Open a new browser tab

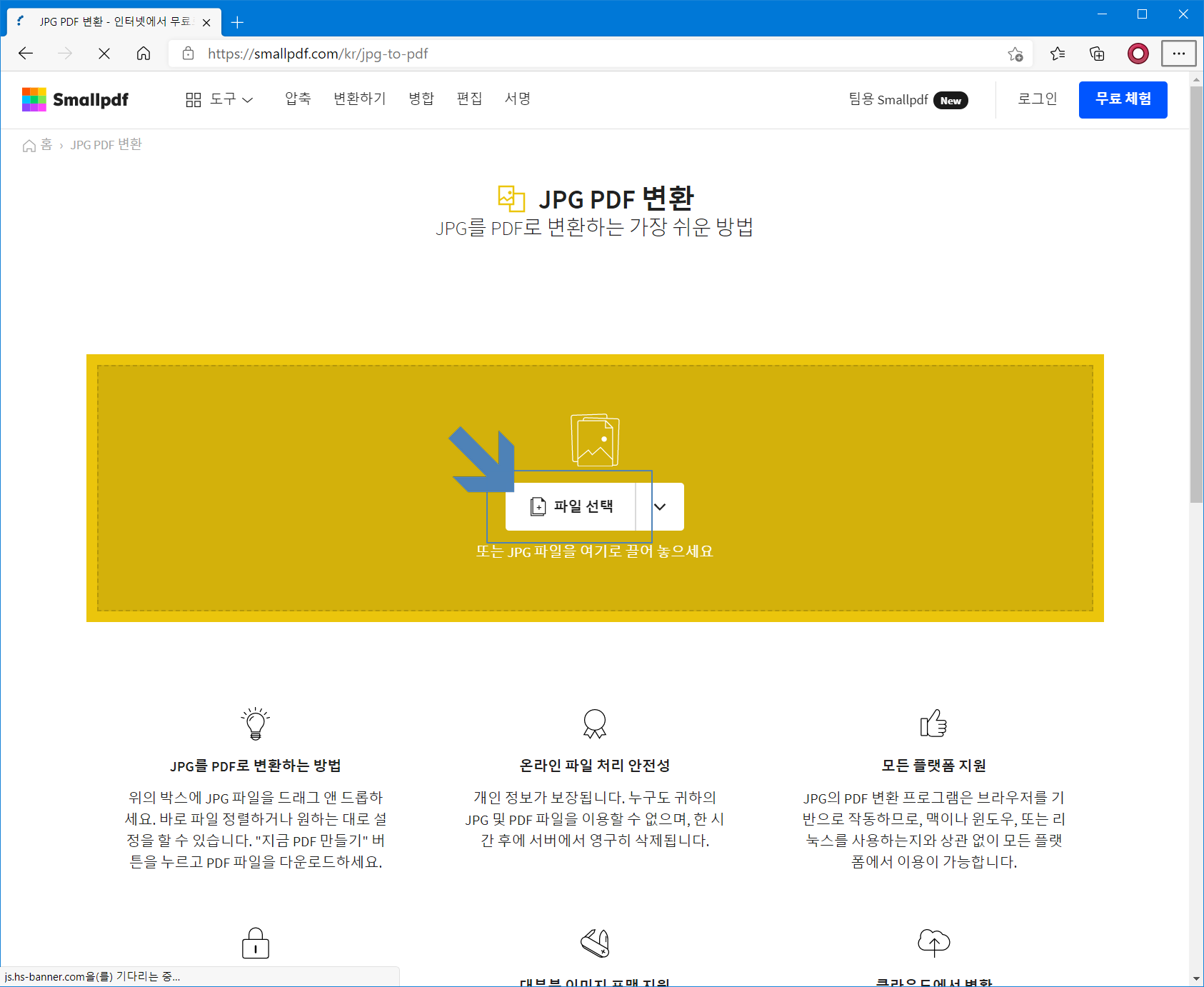click(238, 22)
